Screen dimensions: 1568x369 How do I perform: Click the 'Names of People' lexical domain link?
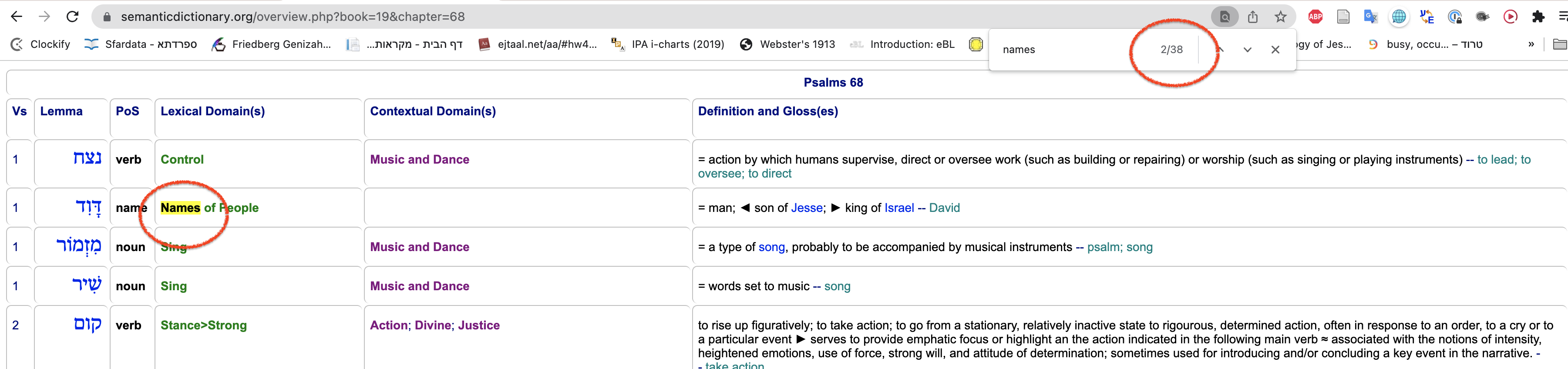click(x=209, y=208)
